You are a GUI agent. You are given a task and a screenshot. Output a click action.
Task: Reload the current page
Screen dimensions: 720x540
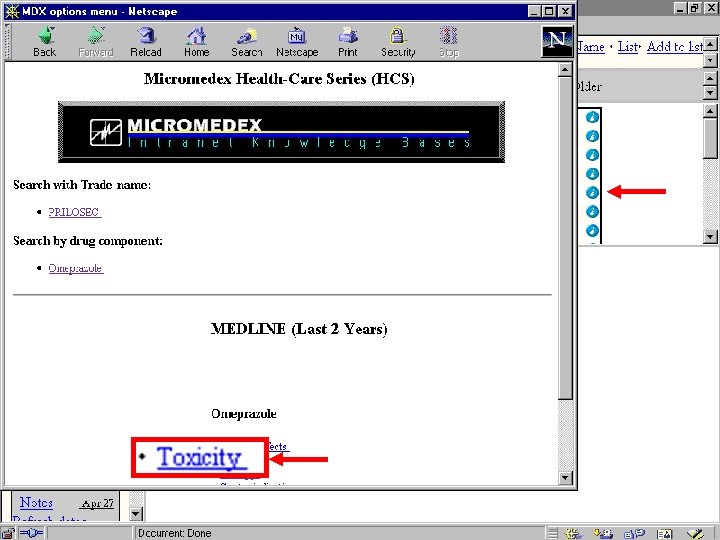146,42
